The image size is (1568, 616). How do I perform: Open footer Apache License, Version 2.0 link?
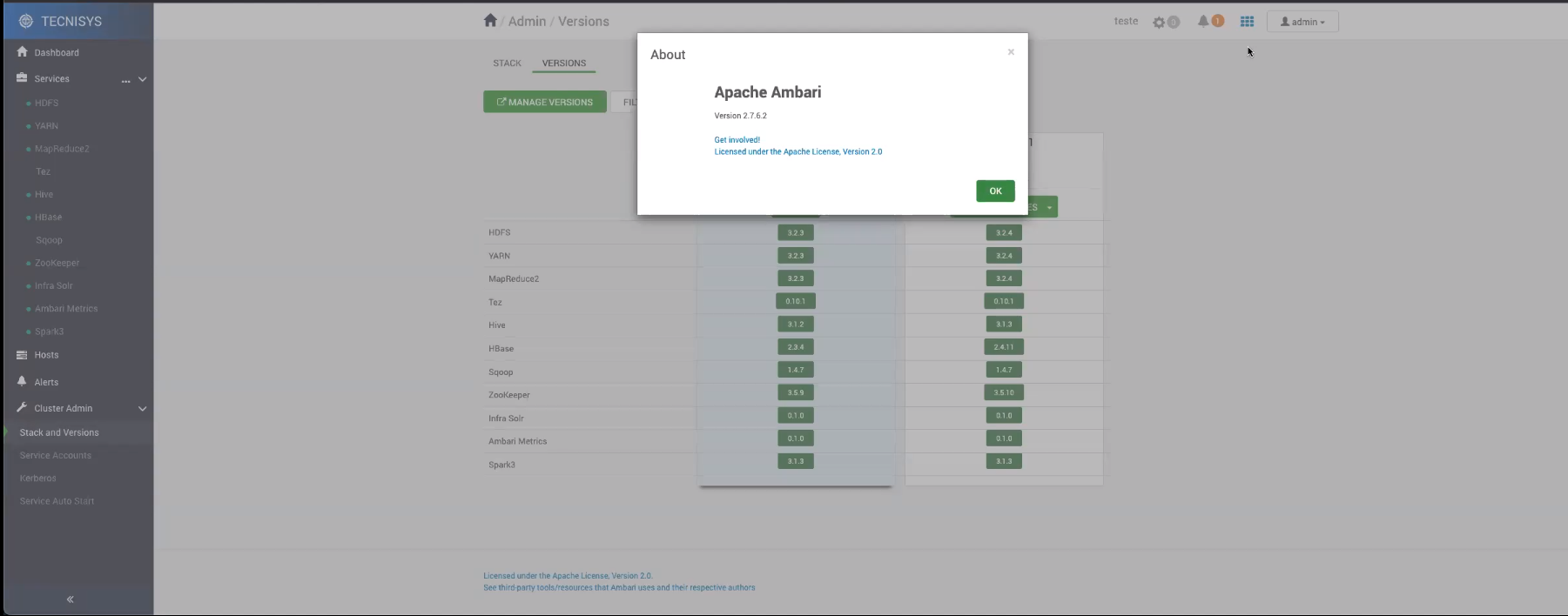[568, 576]
